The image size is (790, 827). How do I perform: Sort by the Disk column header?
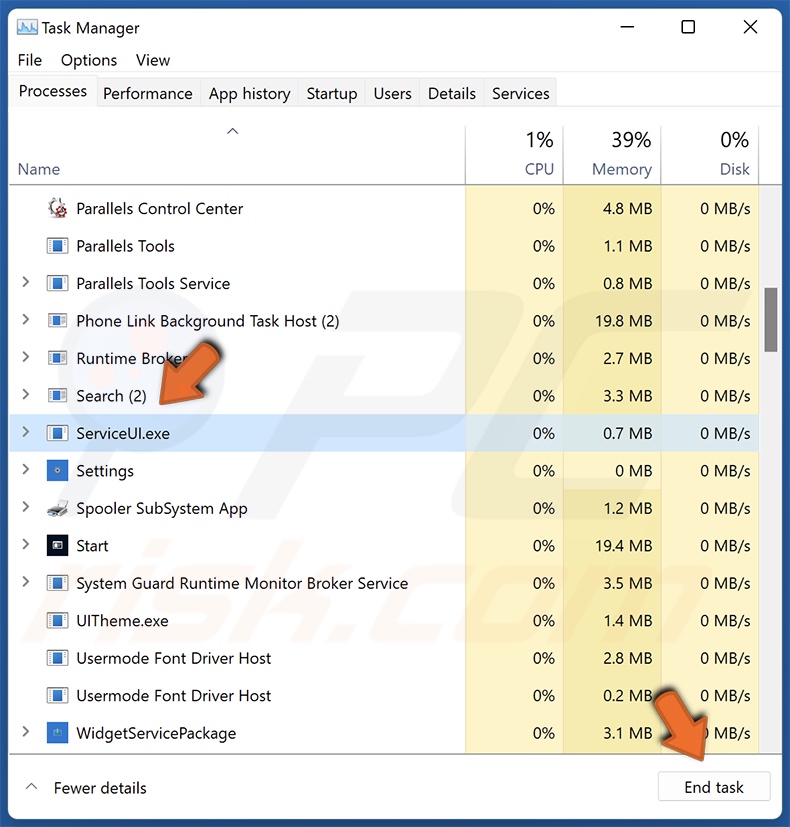point(710,155)
